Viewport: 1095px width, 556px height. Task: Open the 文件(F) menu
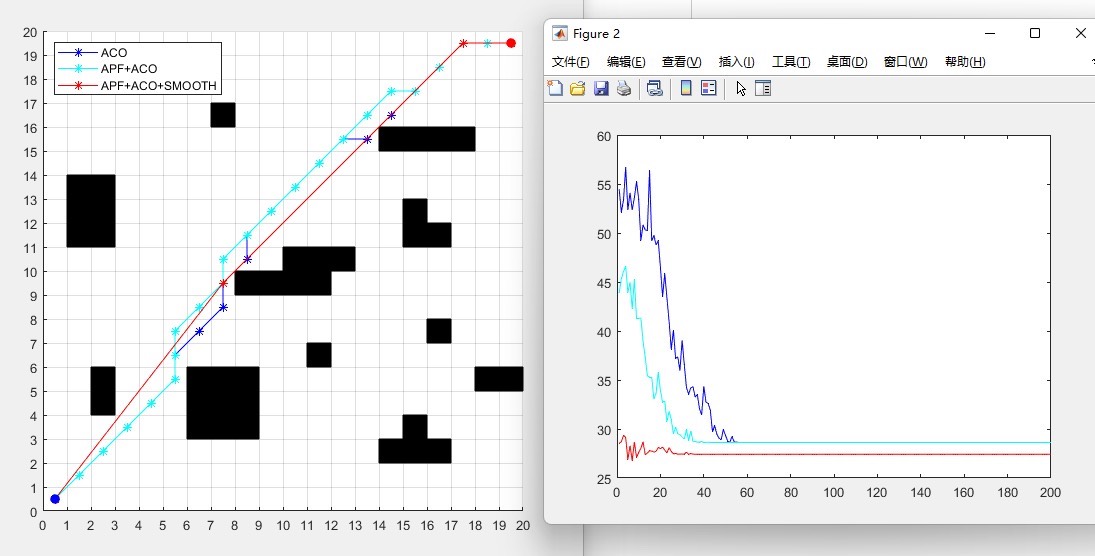[x=571, y=61]
